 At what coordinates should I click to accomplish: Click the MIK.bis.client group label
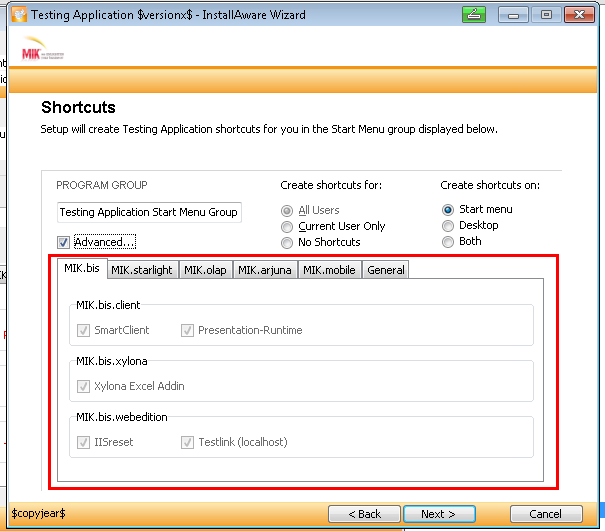[108, 305]
